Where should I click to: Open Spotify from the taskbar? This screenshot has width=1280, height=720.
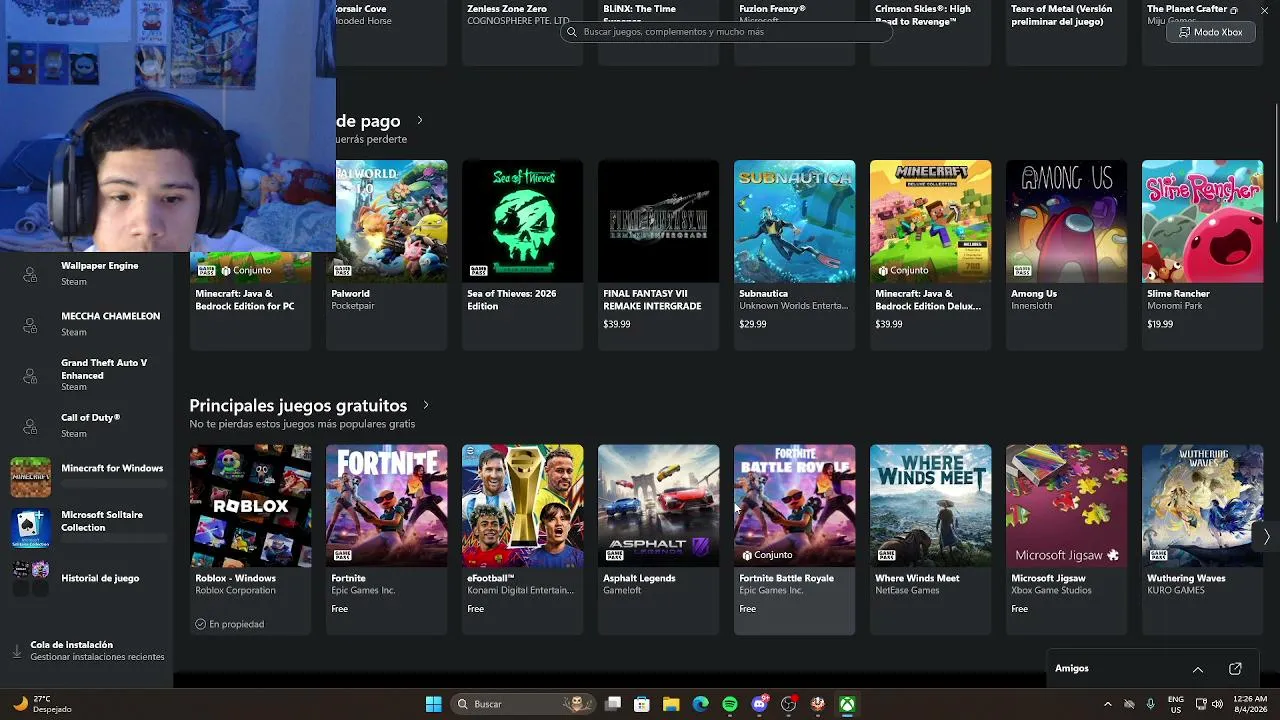[x=730, y=704]
